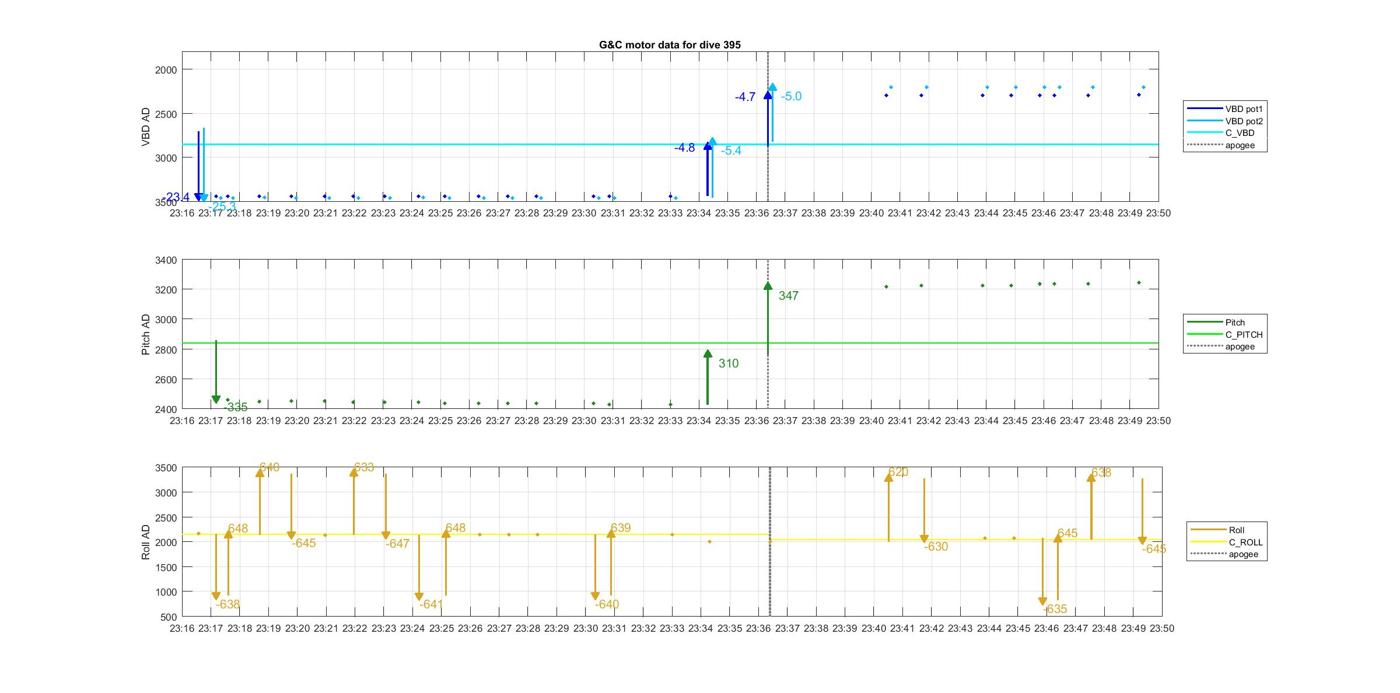Select 'Roll' legend entry
The height and width of the screenshot is (693, 1400).
1238,530
